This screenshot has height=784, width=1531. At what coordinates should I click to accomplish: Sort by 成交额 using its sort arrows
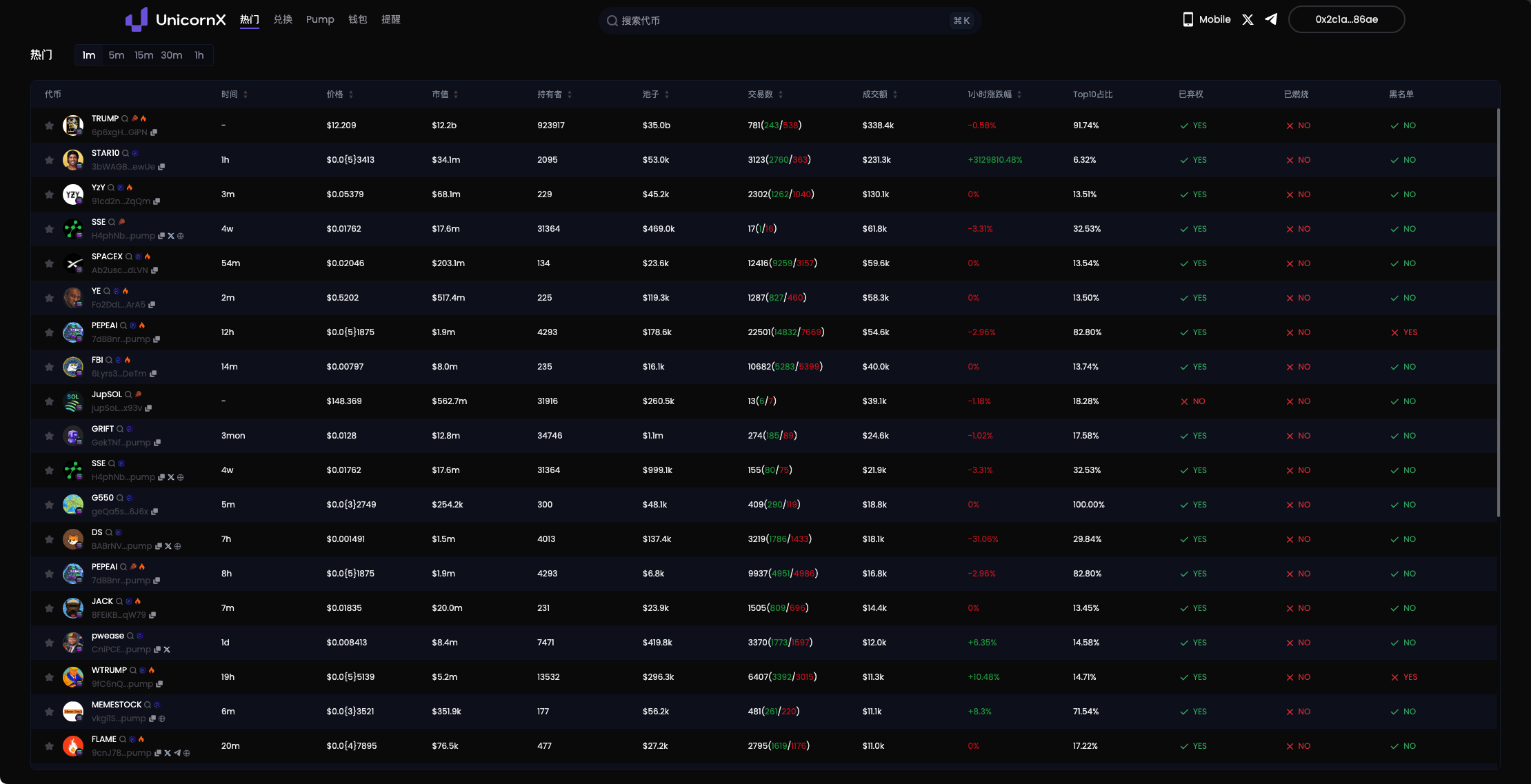click(x=895, y=94)
